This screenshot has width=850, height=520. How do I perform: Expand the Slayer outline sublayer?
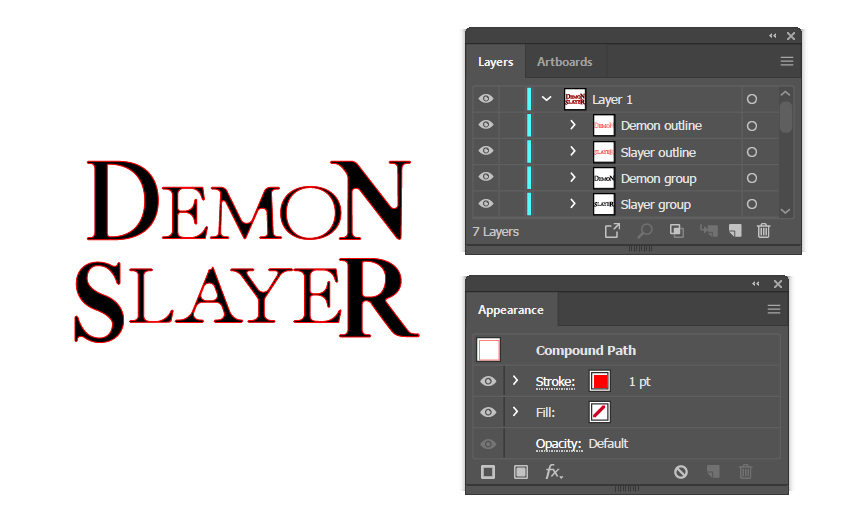pyautogui.click(x=572, y=151)
